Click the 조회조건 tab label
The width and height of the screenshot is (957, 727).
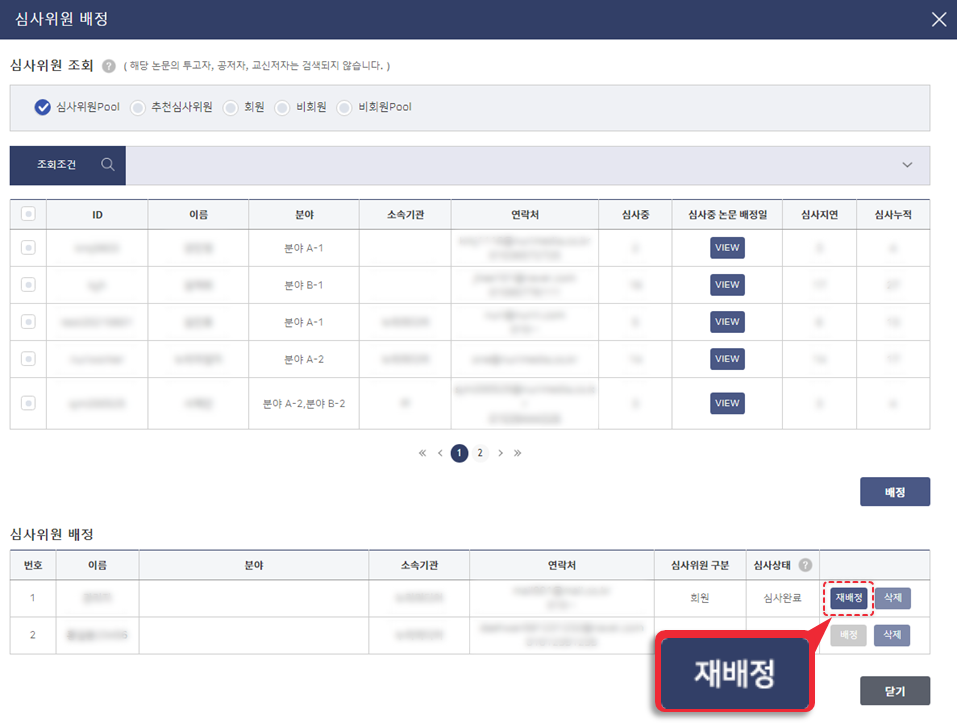pyautogui.click(x=56, y=165)
